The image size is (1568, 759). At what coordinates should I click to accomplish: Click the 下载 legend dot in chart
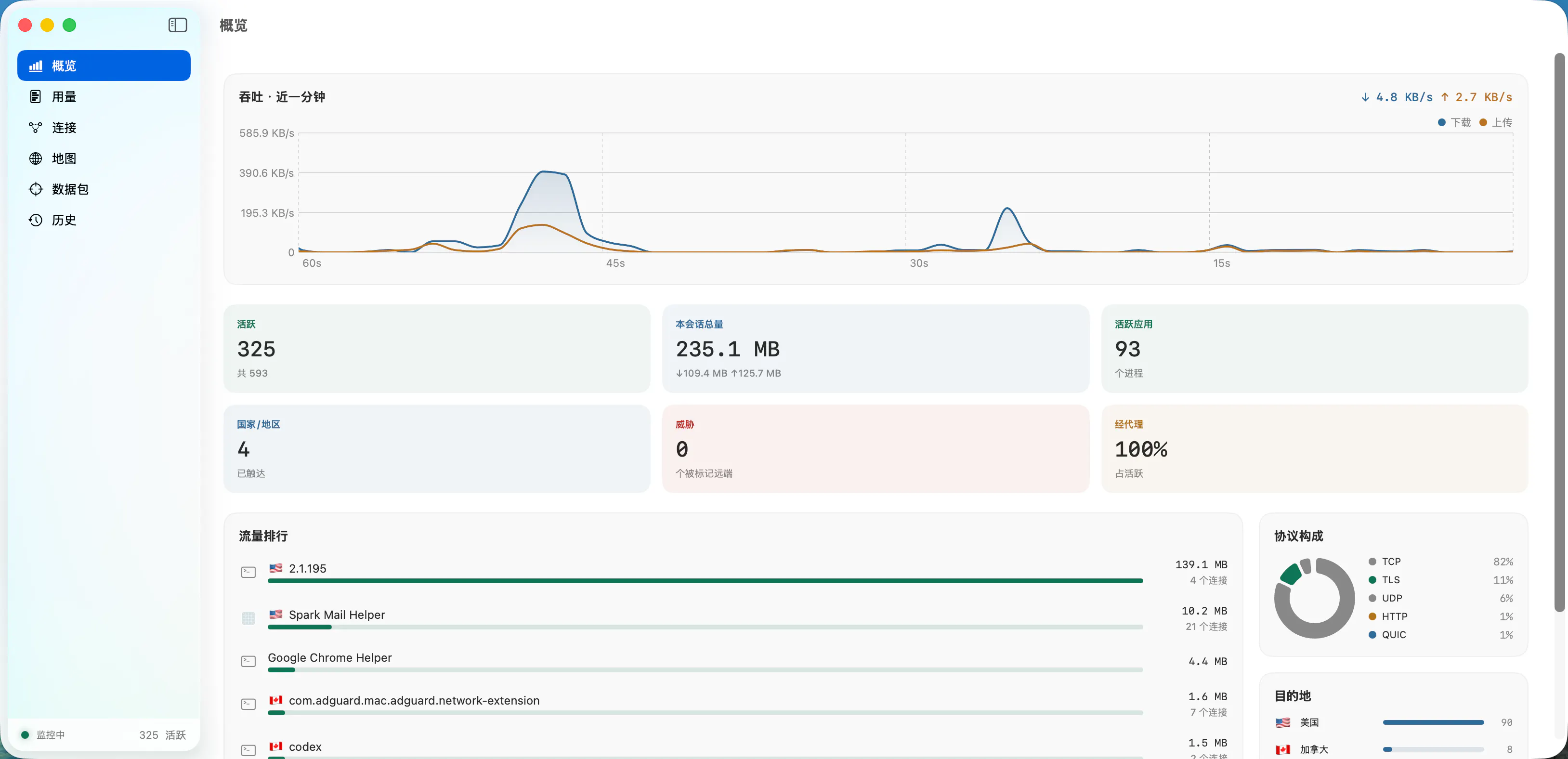tap(1441, 122)
